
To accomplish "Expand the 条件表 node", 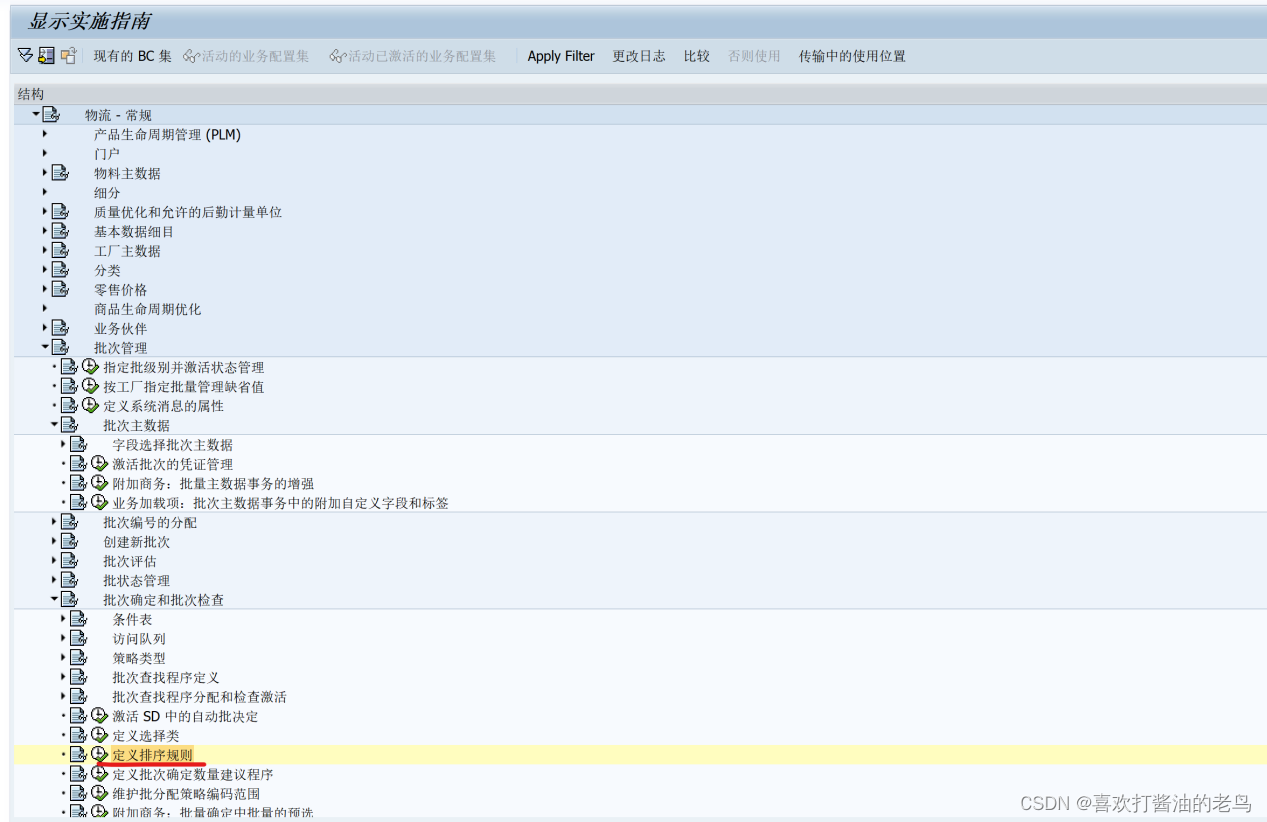I will 63,618.
